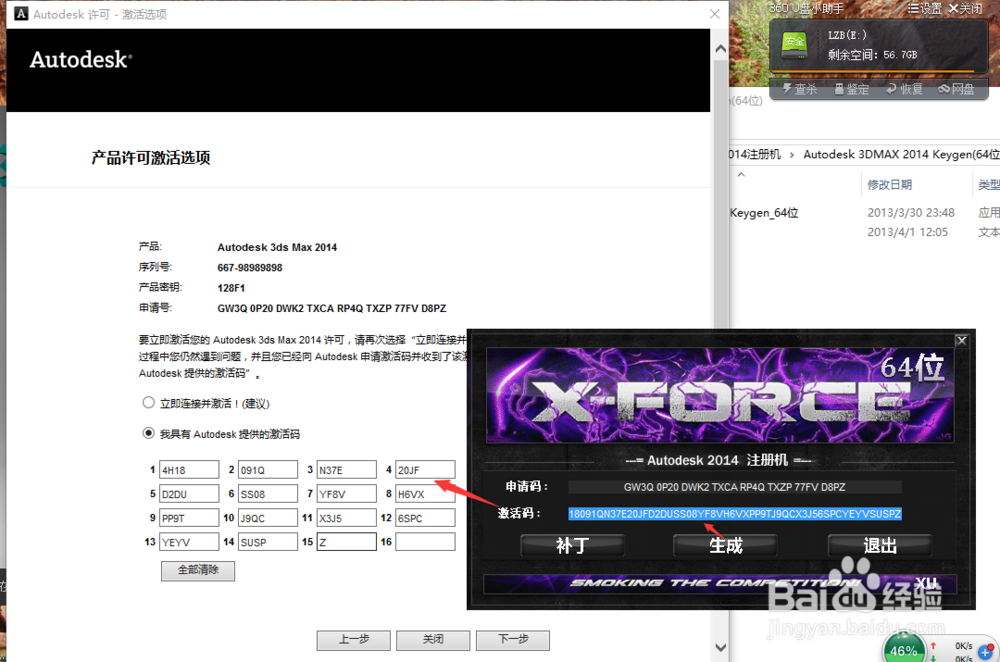This screenshot has width=1000, height=662.
Task: Click 'LZB(E:)' drive label in U盘小助手
Action: 847,36
